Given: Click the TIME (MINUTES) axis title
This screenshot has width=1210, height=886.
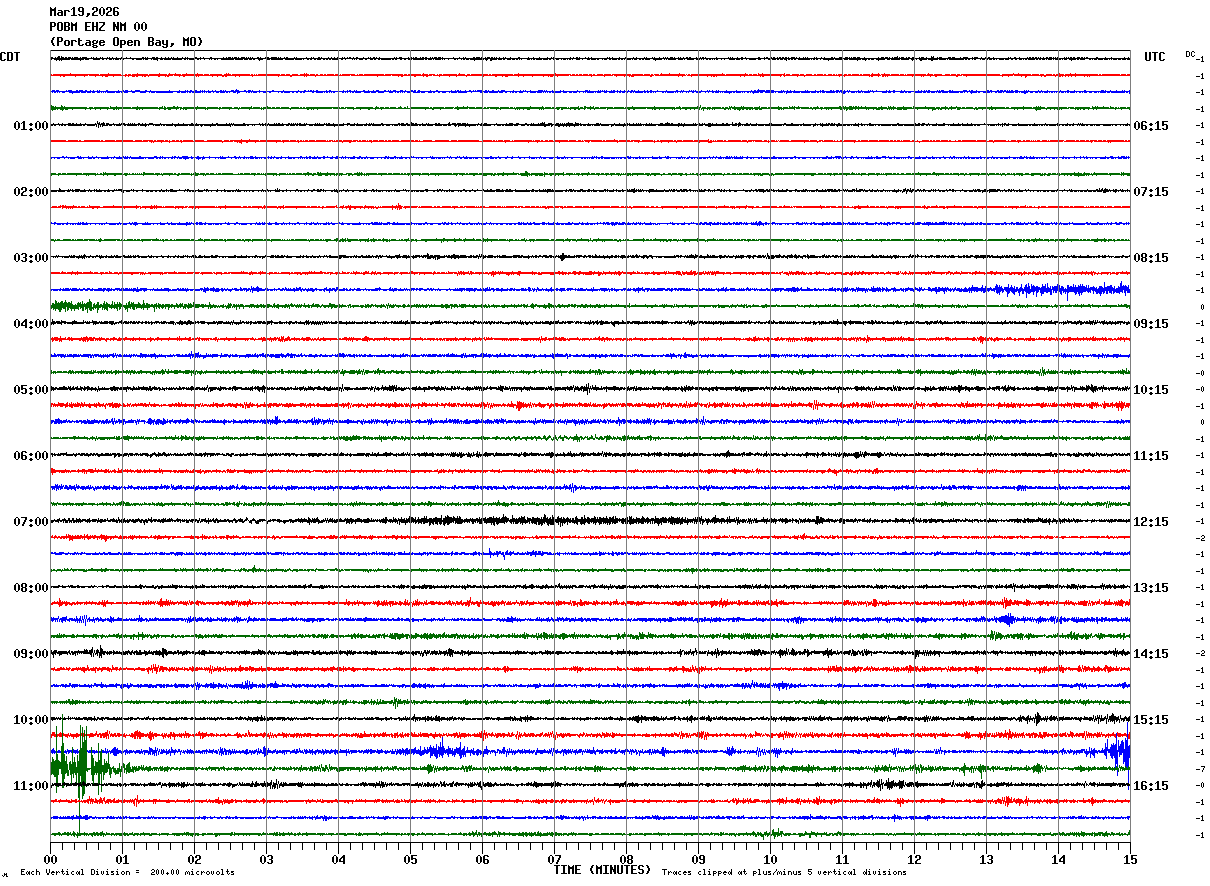Looking at the screenshot, I should coord(602,870).
